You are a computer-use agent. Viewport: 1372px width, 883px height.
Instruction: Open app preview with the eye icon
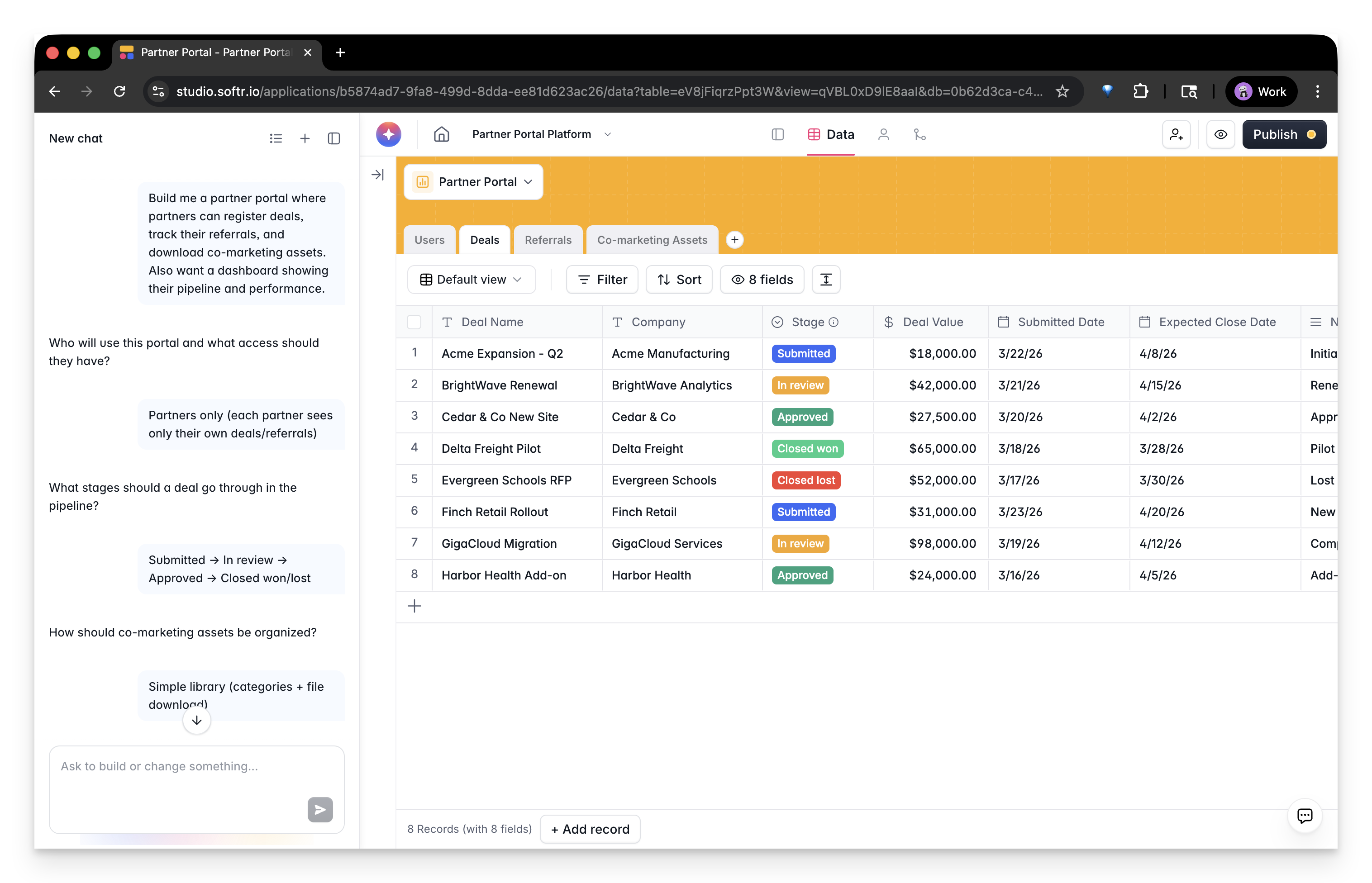tap(1220, 134)
